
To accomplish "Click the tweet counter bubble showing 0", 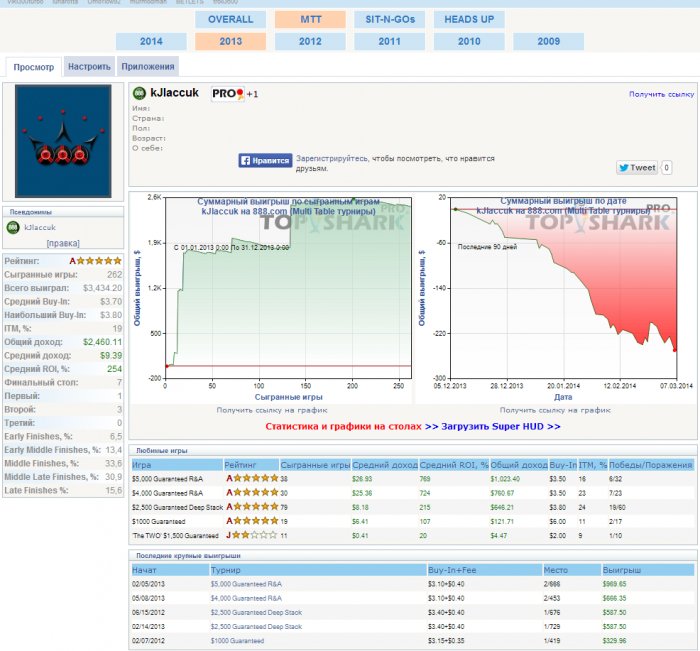I will click(667, 168).
